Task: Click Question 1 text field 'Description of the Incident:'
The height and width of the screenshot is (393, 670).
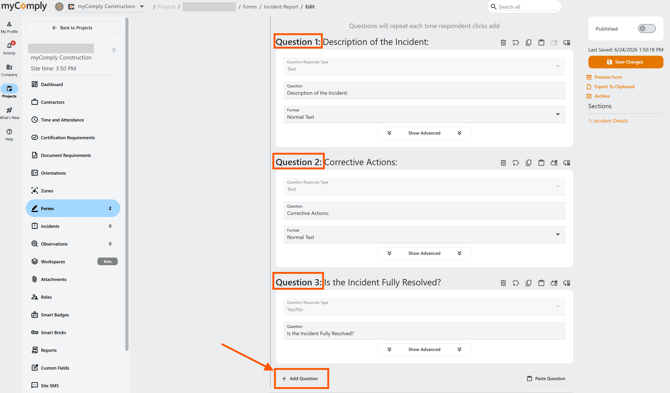Action: pyautogui.click(x=424, y=90)
